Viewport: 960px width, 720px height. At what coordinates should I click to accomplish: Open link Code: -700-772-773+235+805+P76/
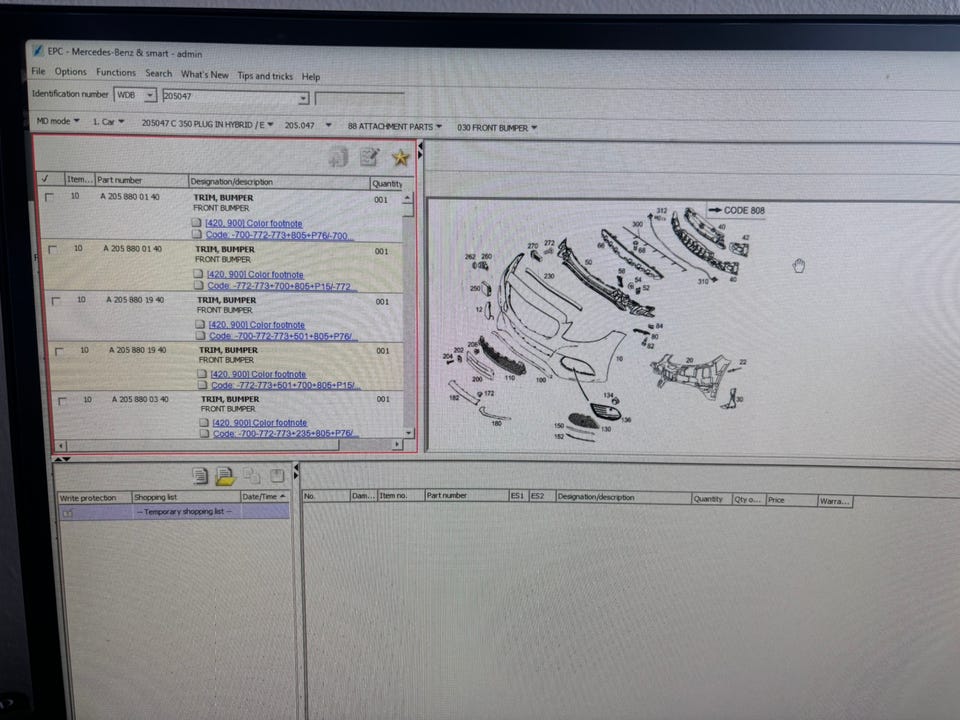tap(285, 433)
